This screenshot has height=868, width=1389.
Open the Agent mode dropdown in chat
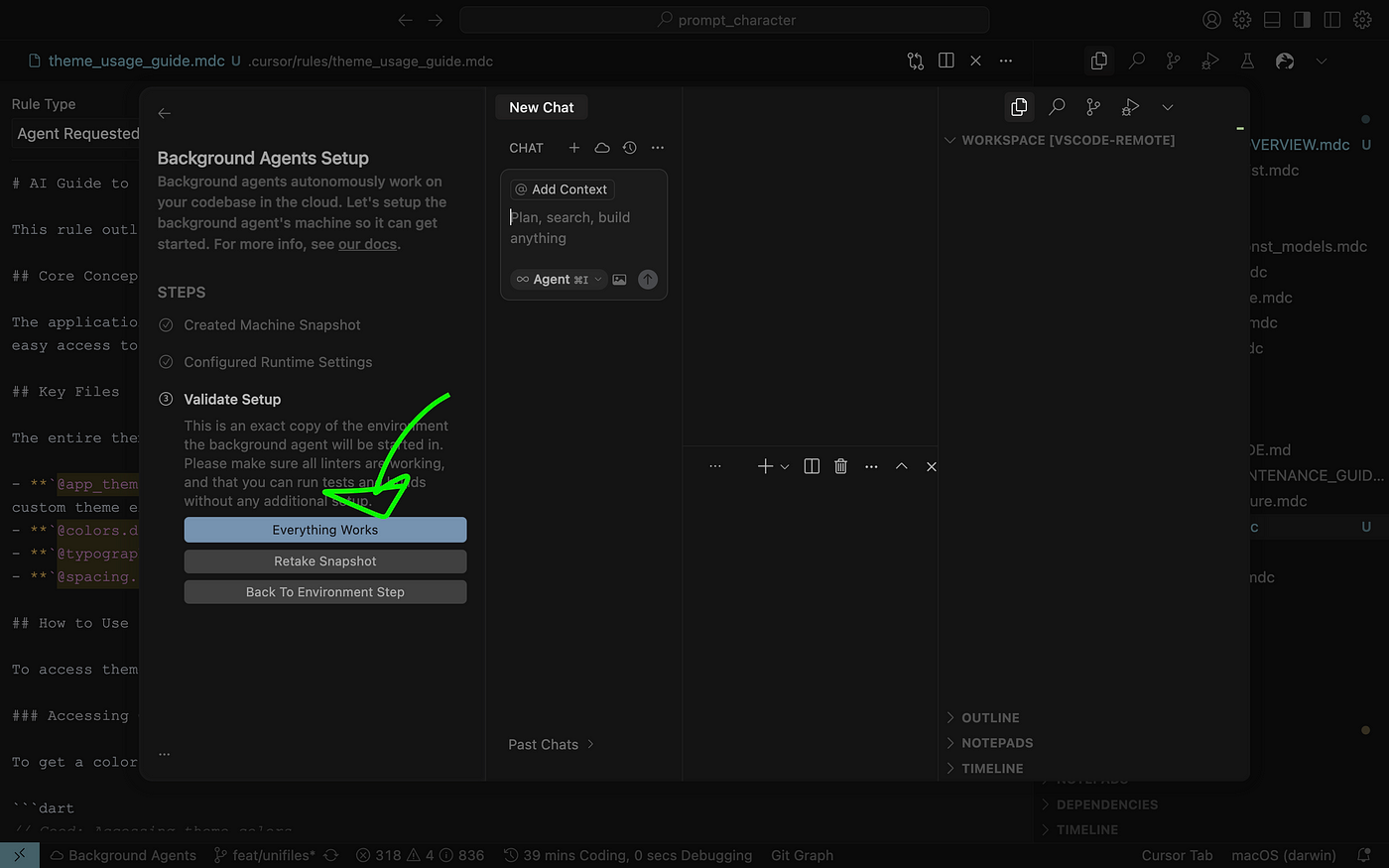[x=557, y=279]
